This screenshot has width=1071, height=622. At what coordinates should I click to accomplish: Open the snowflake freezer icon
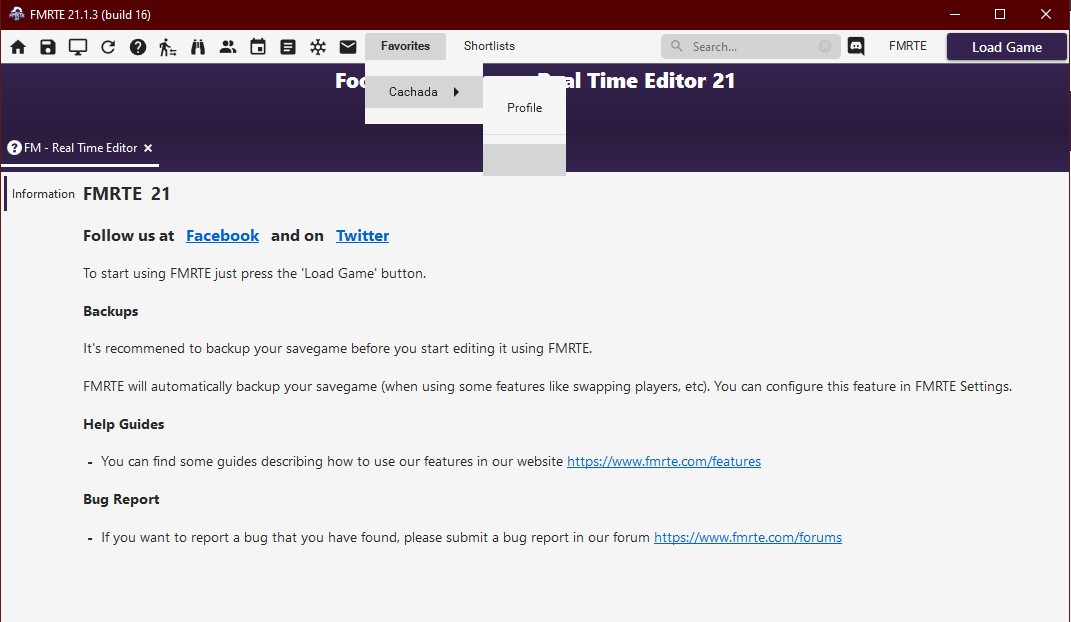(318, 46)
